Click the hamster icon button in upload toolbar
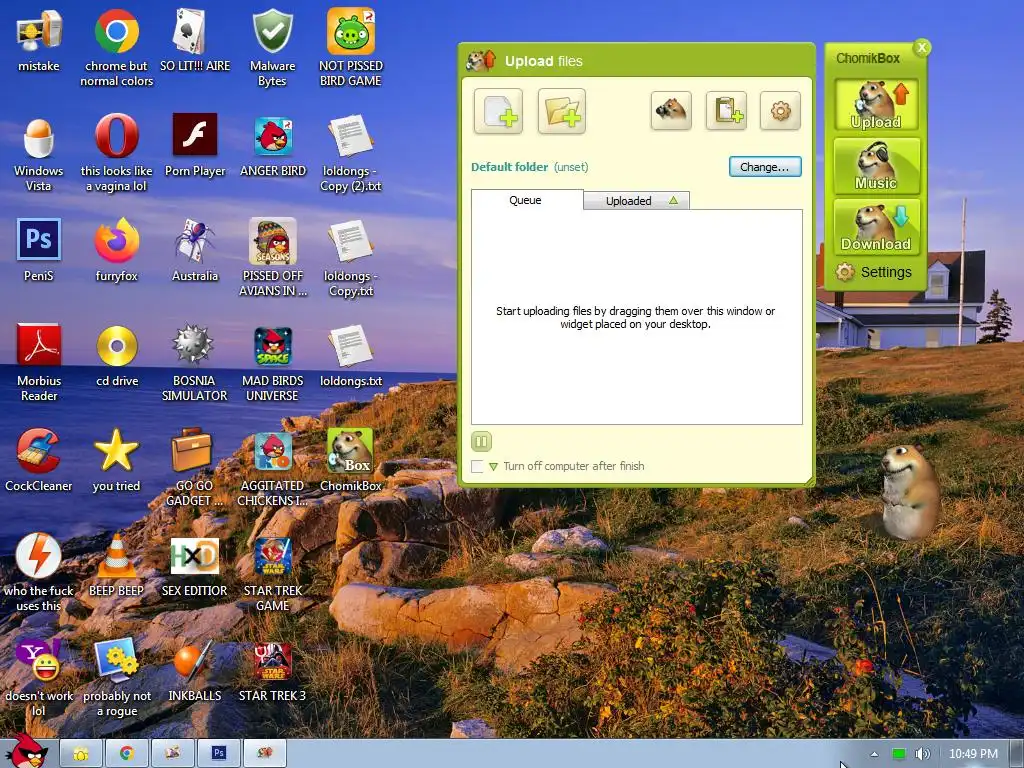This screenshot has width=1024, height=768. coord(671,110)
